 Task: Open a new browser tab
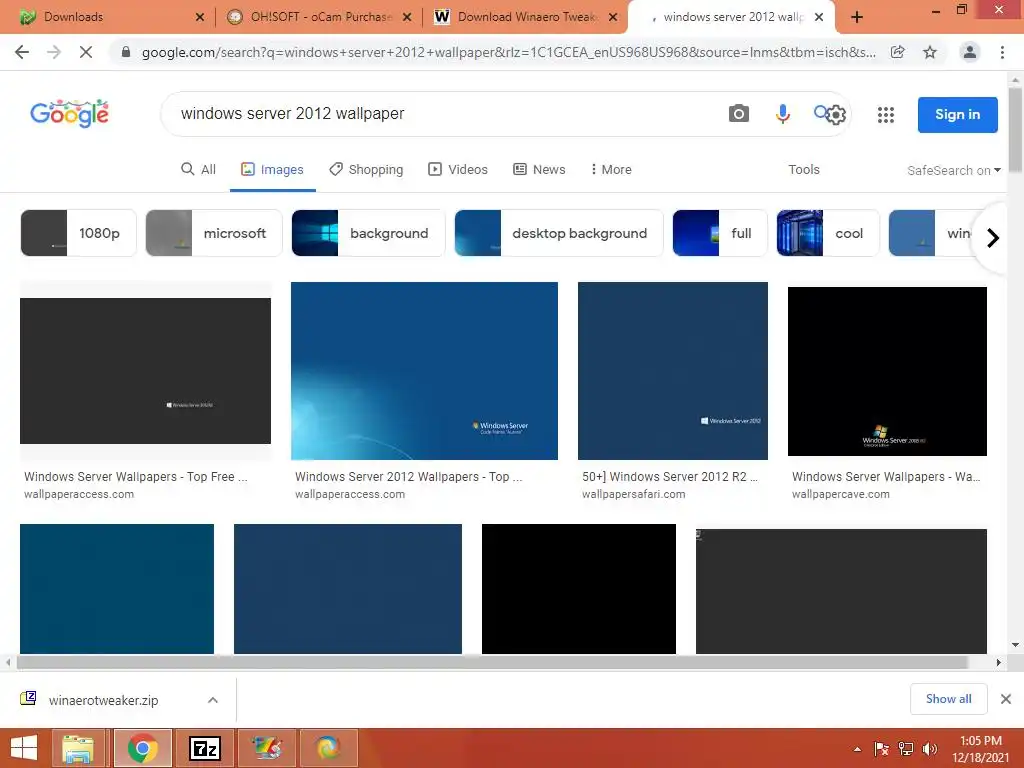pos(857,18)
